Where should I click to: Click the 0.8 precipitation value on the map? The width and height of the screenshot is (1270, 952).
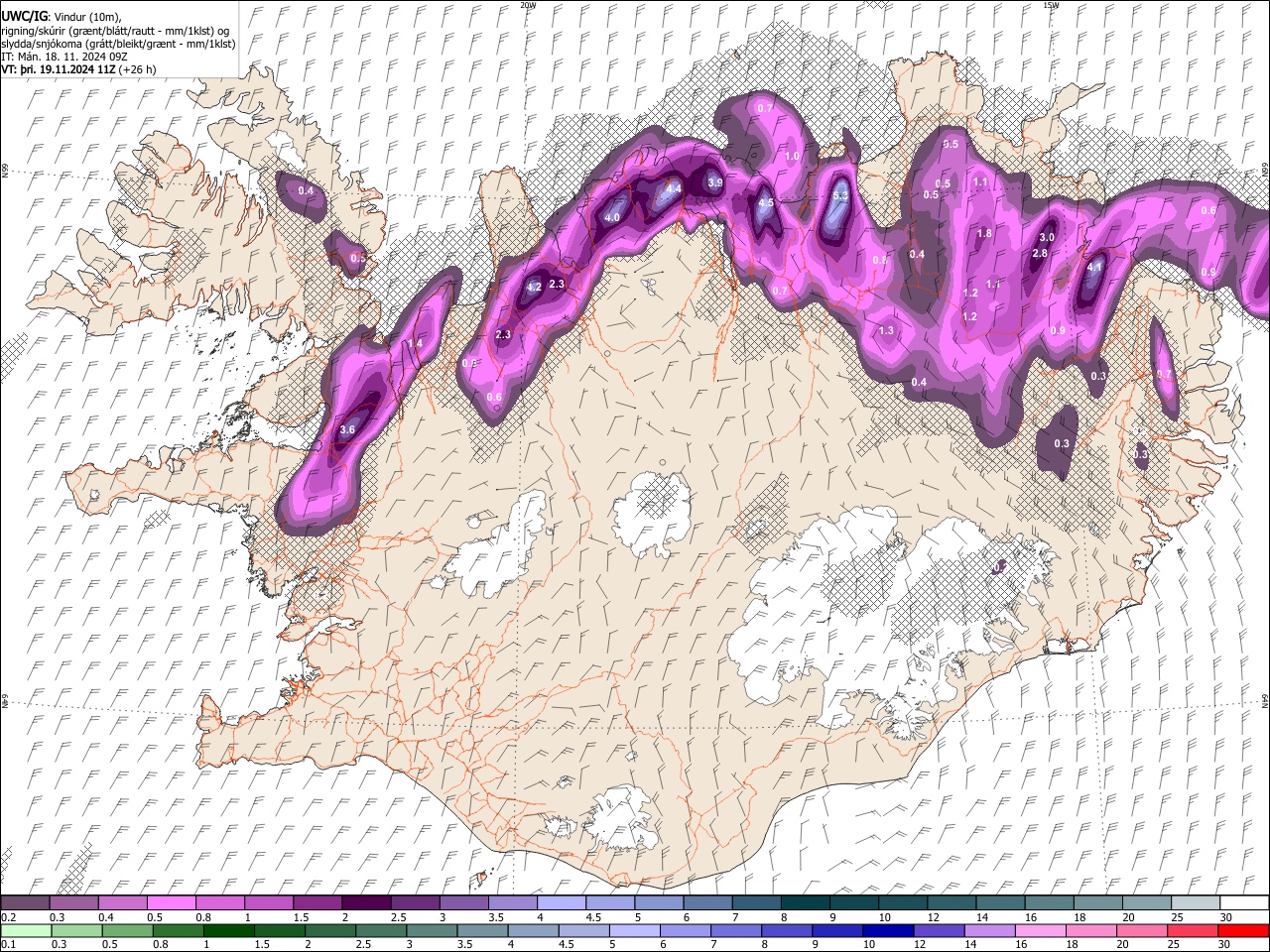tap(879, 260)
